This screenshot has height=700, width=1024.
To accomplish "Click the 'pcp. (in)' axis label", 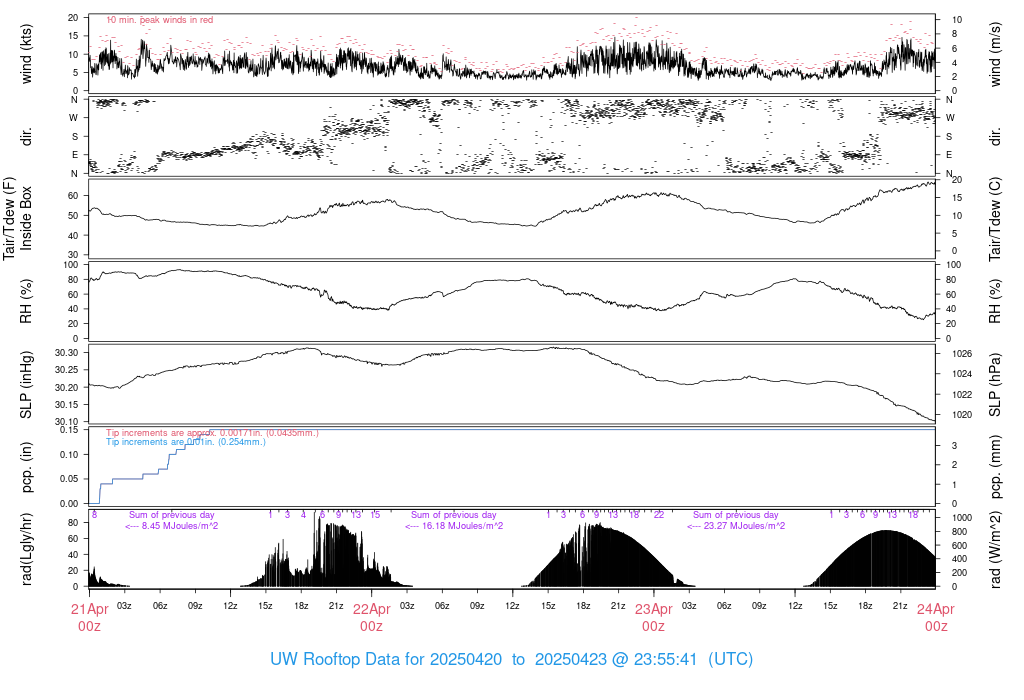I will point(26,467).
